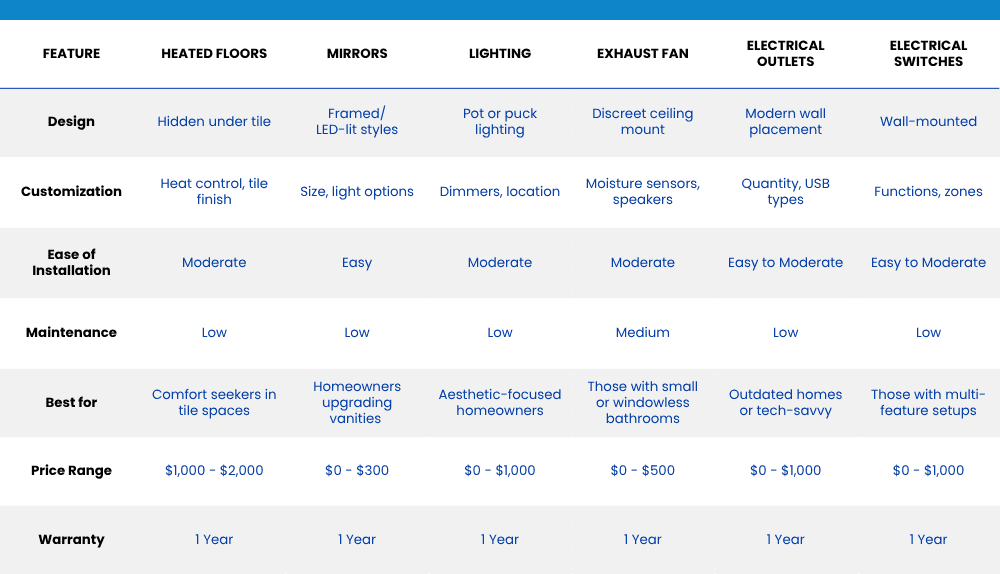Click the Feature header cell
This screenshot has width=1000, height=574.
[x=71, y=54]
